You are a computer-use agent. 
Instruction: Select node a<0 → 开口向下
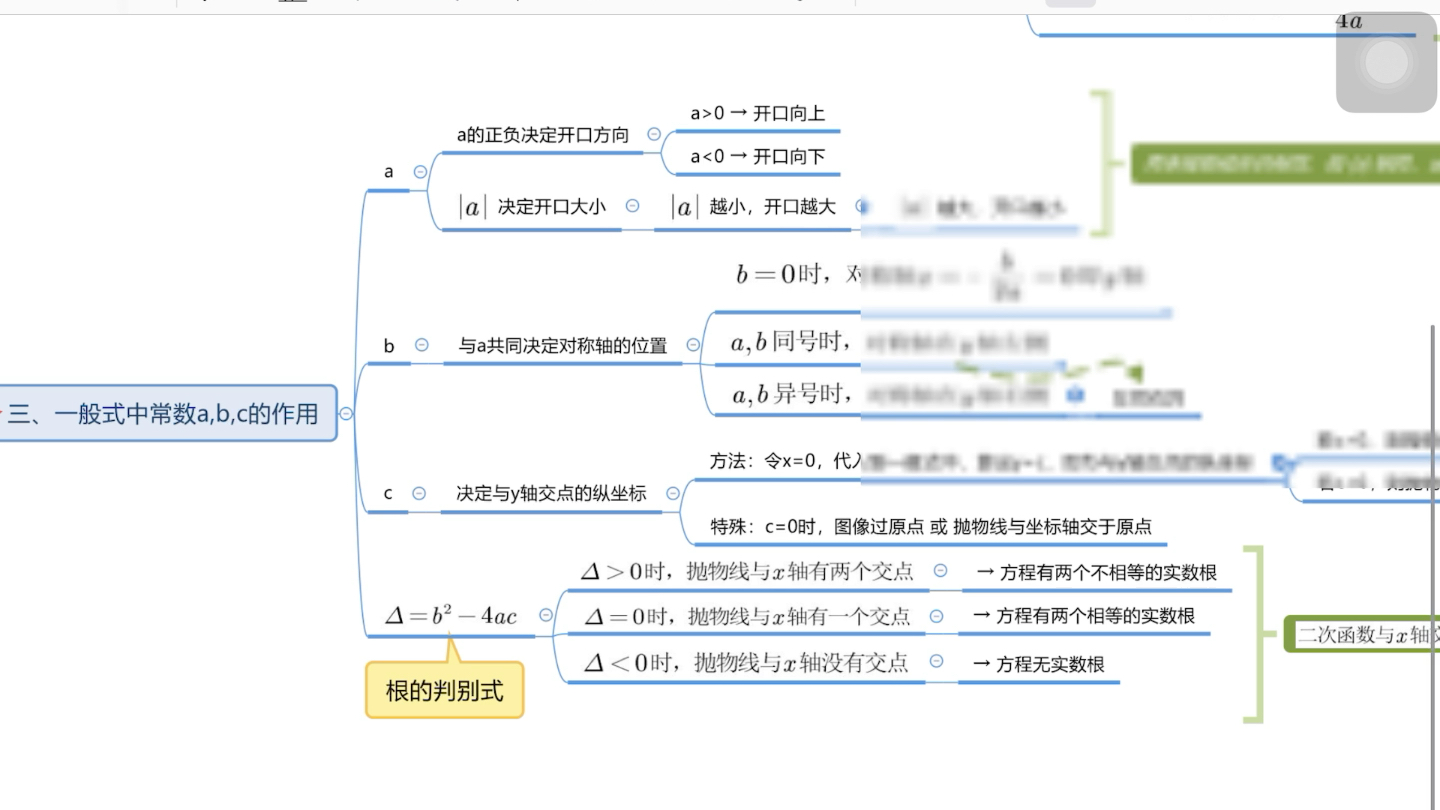click(x=758, y=157)
